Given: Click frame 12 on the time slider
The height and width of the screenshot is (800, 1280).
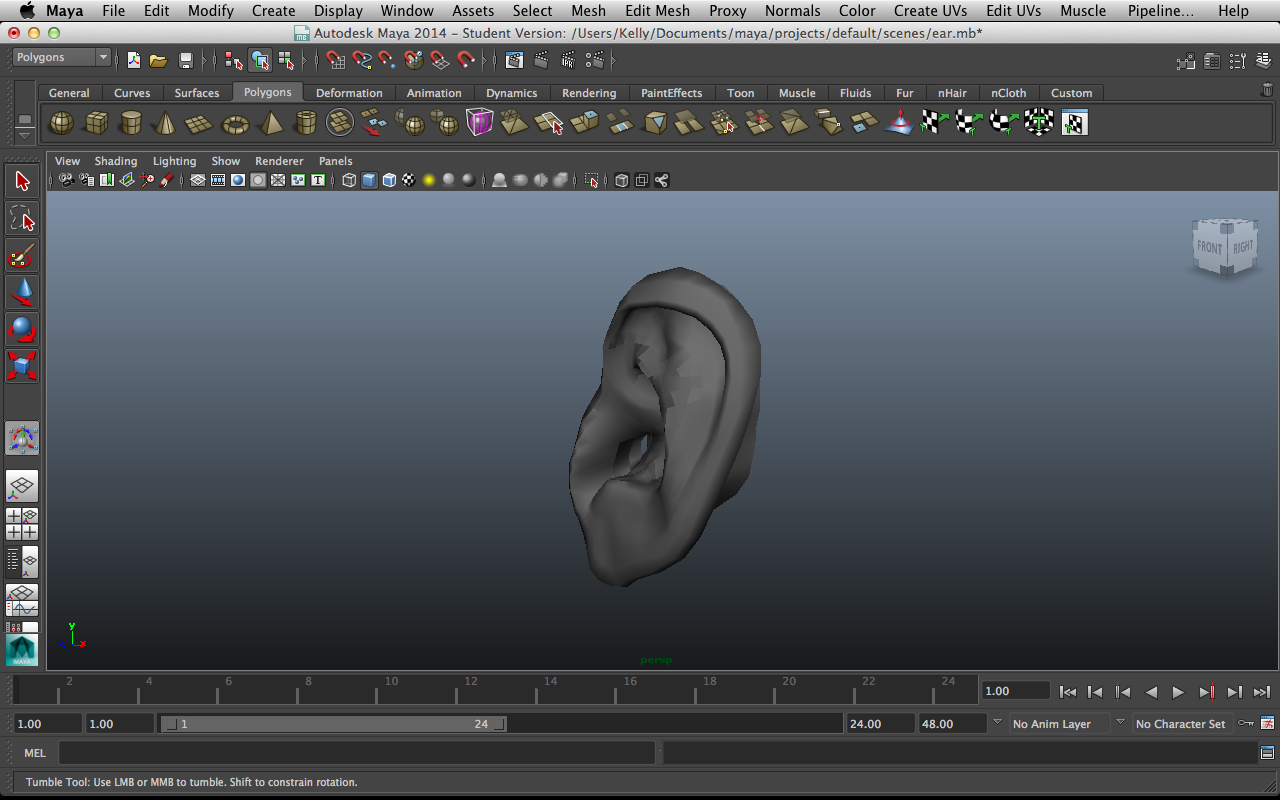Looking at the screenshot, I should [471, 689].
